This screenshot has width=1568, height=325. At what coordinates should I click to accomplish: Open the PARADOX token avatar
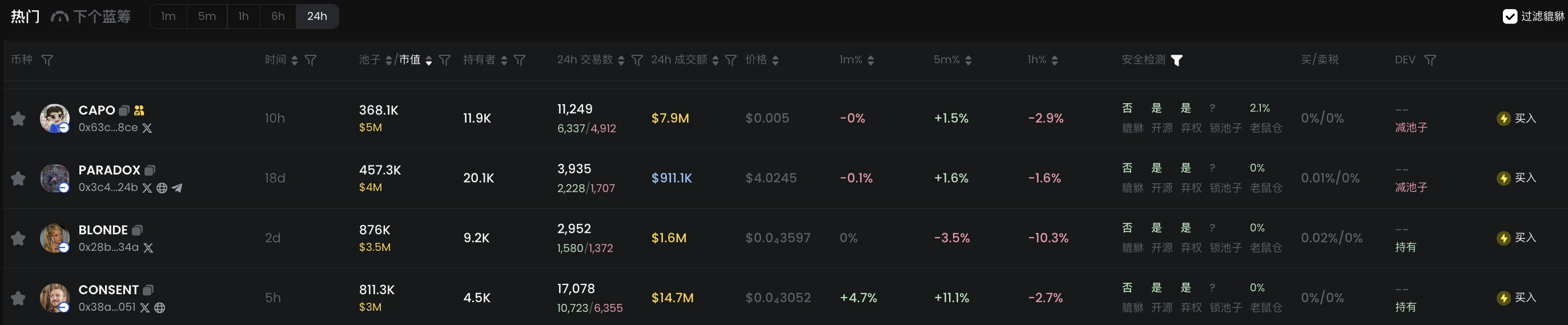tap(54, 178)
